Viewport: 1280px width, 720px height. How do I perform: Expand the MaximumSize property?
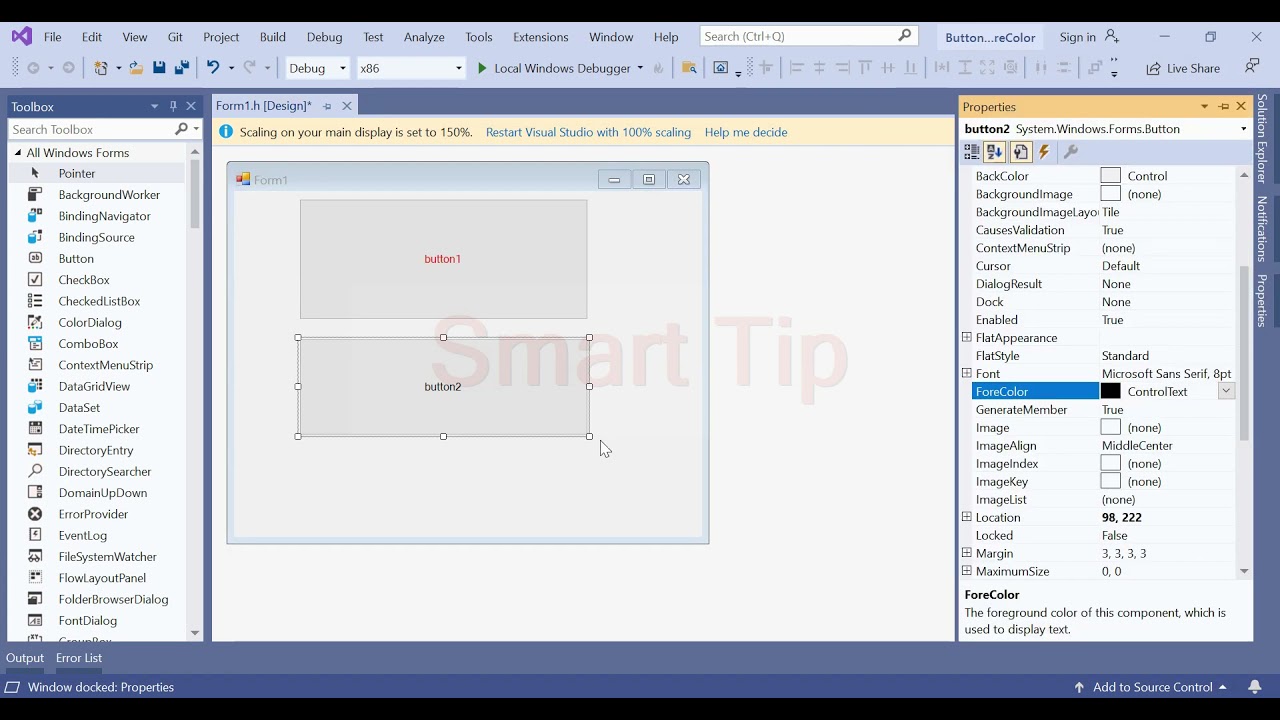(967, 571)
